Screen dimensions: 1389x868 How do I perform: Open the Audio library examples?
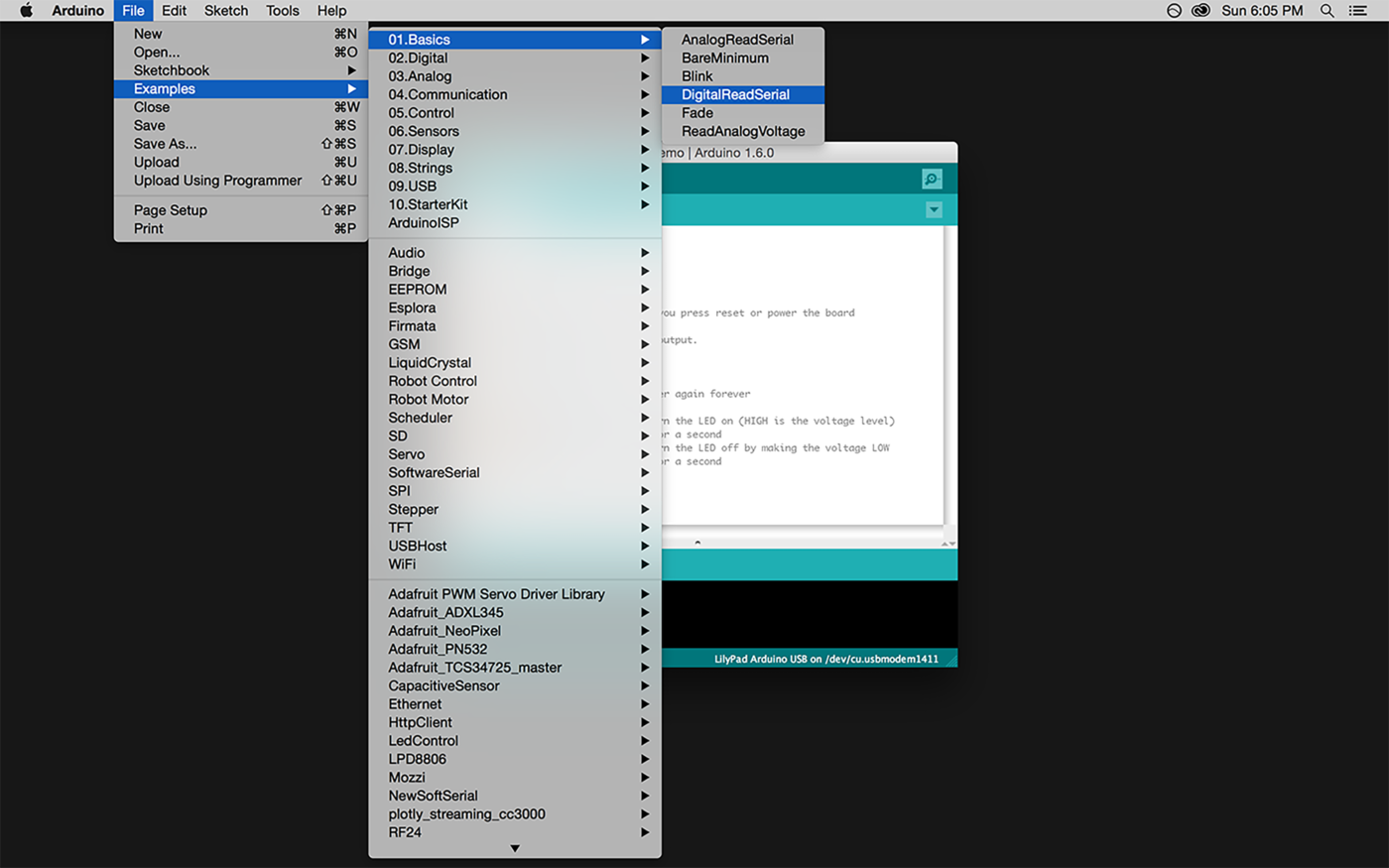pos(515,253)
